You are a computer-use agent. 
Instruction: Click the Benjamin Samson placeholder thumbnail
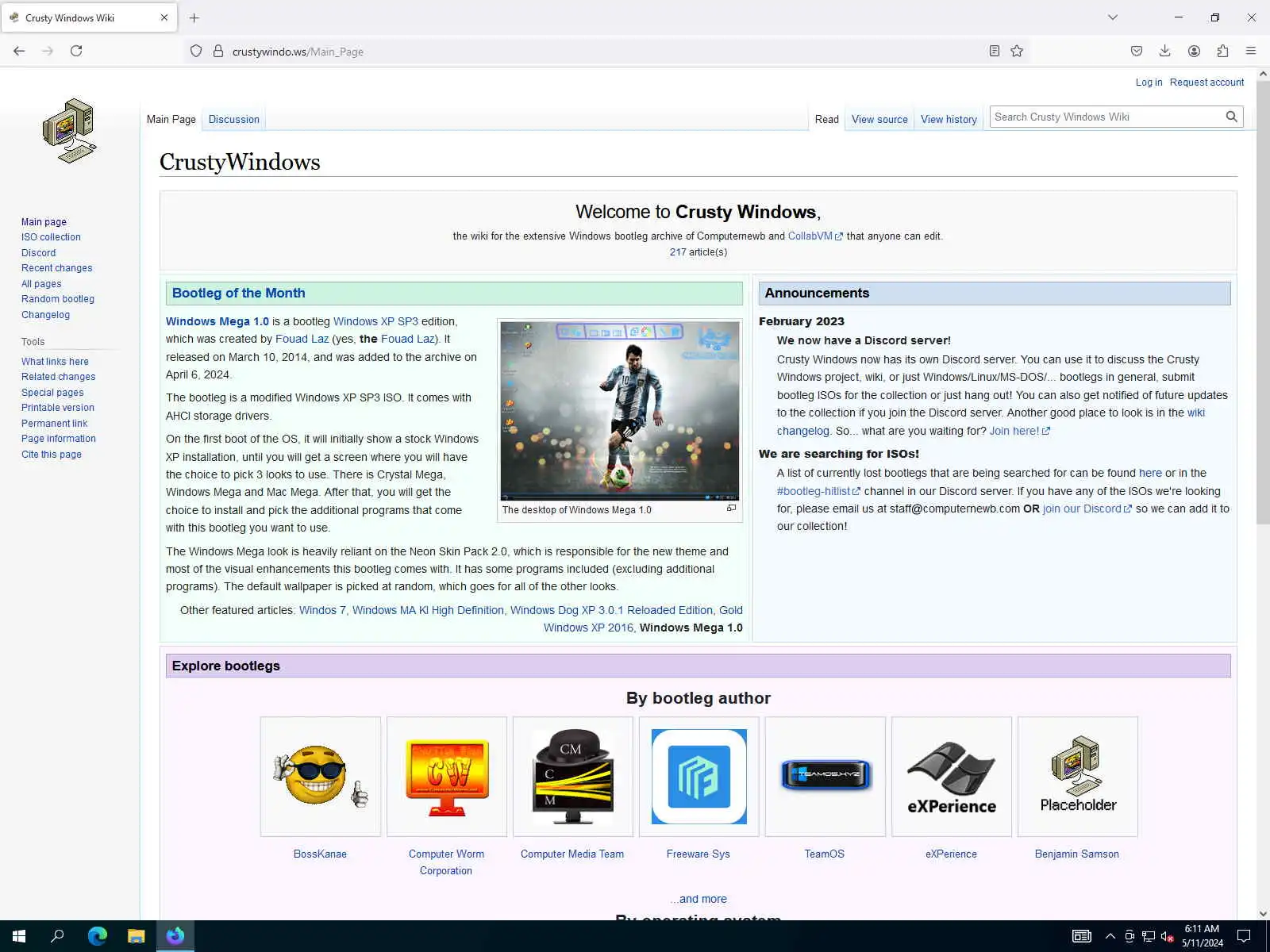[x=1078, y=777]
